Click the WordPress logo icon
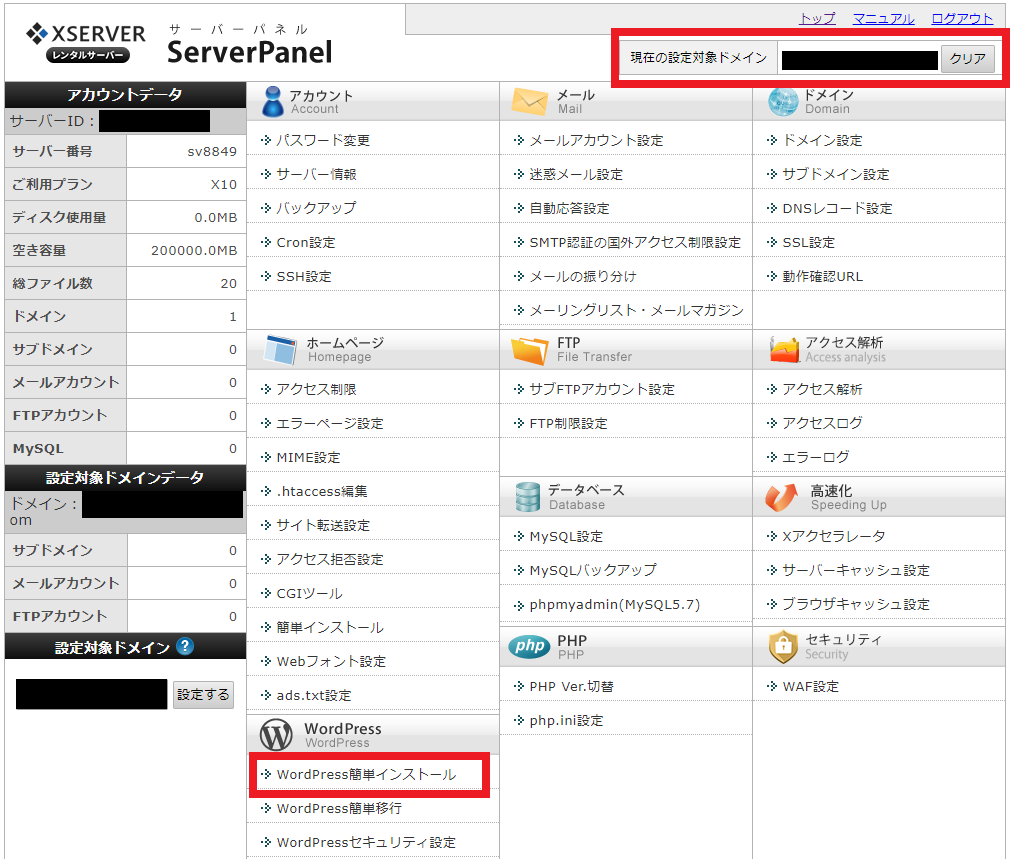This screenshot has height=859, width=1010. [x=276, y=735]
